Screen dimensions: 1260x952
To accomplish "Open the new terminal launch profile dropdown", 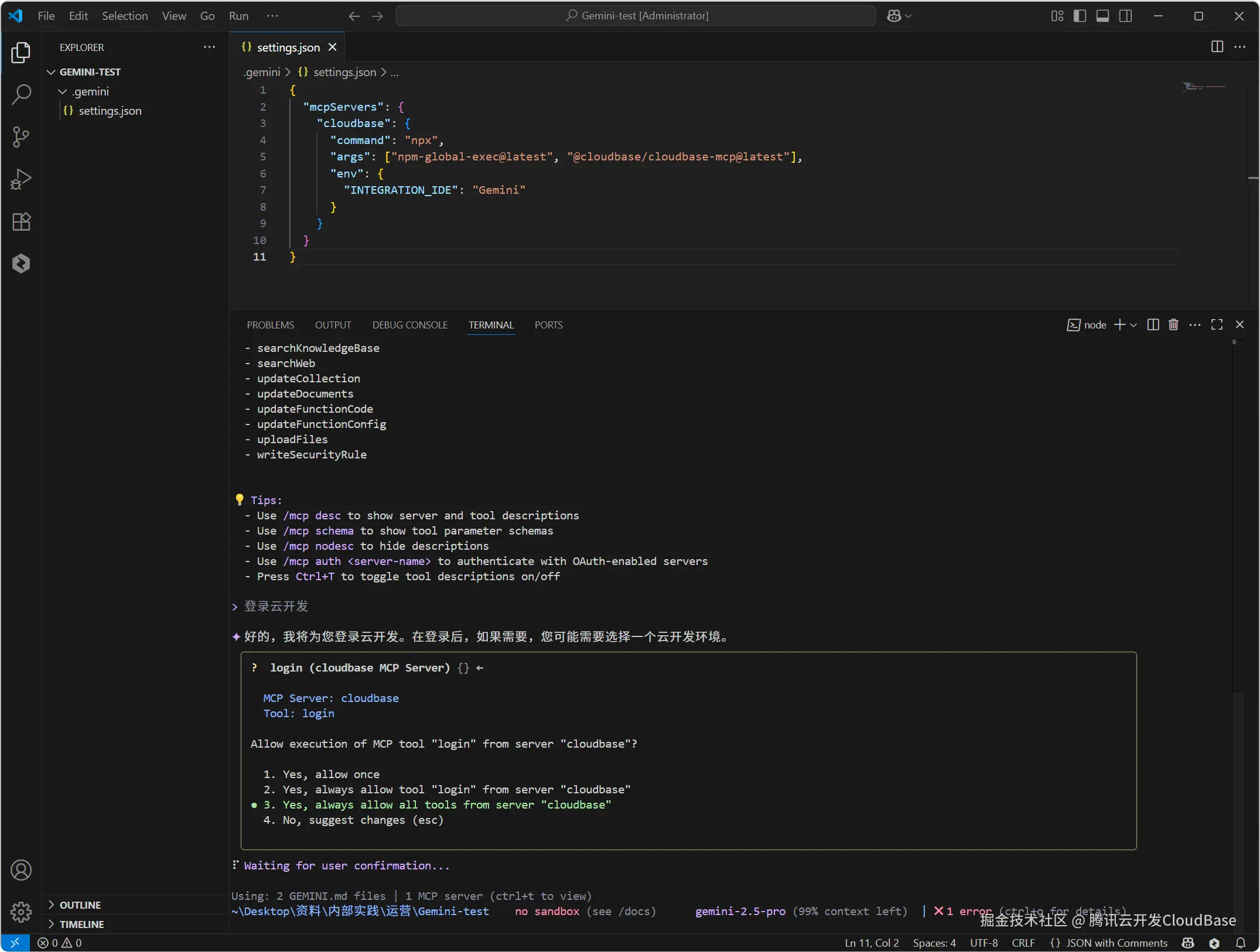I will click(1133, 325).
